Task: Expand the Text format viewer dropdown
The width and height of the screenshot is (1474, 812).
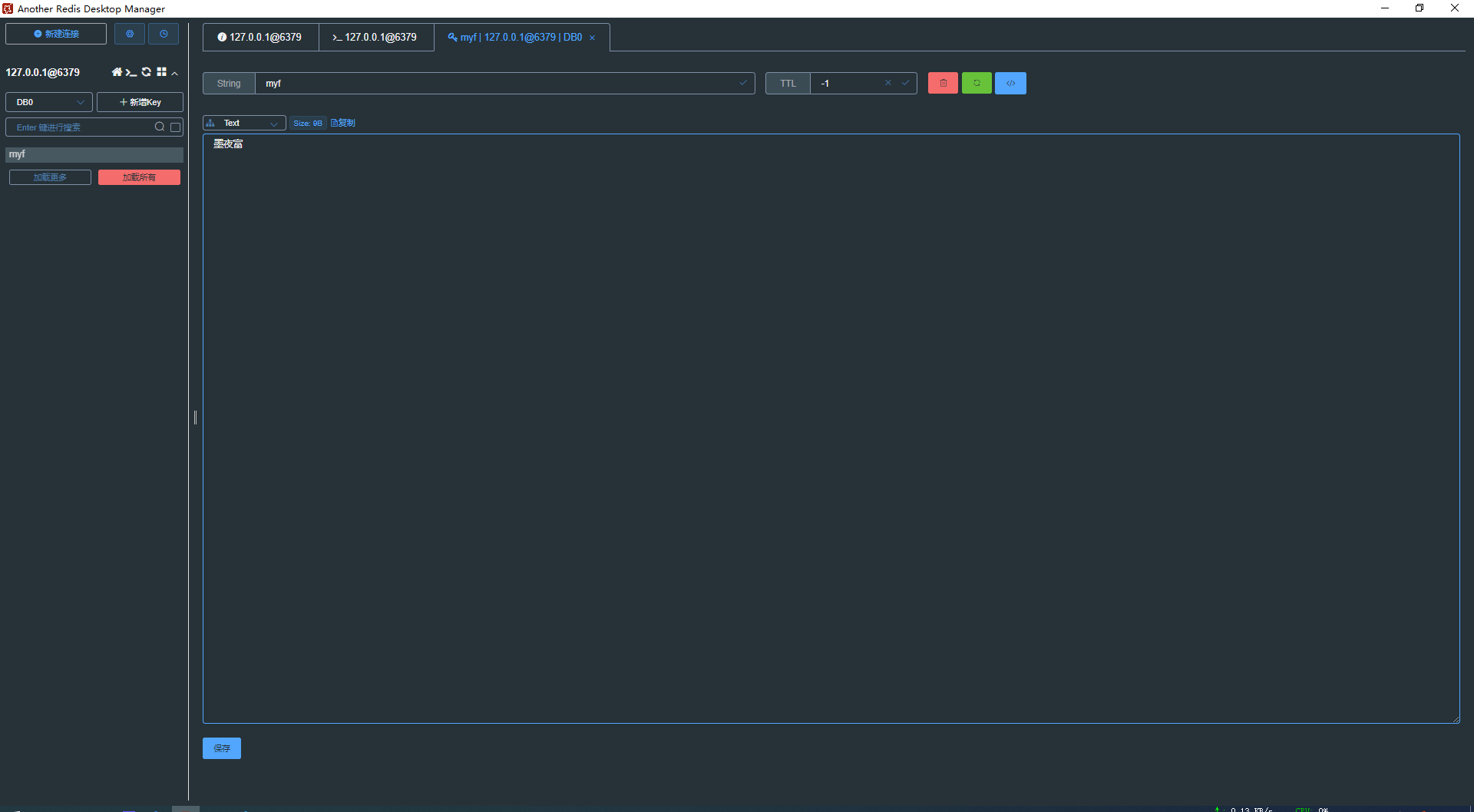Action: pyautogui.click(x=244, y=123)
